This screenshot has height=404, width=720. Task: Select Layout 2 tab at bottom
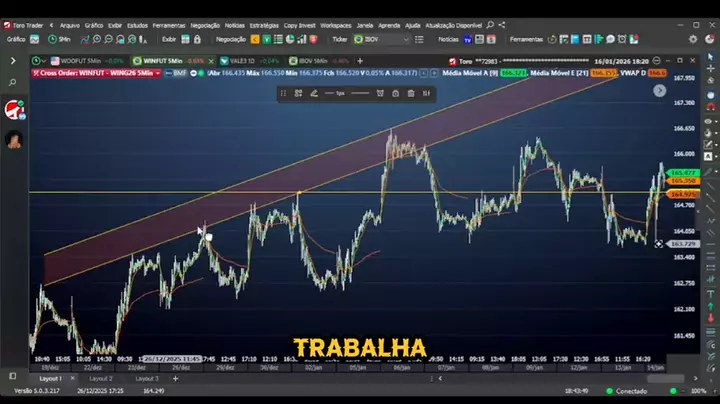point(101,379)
